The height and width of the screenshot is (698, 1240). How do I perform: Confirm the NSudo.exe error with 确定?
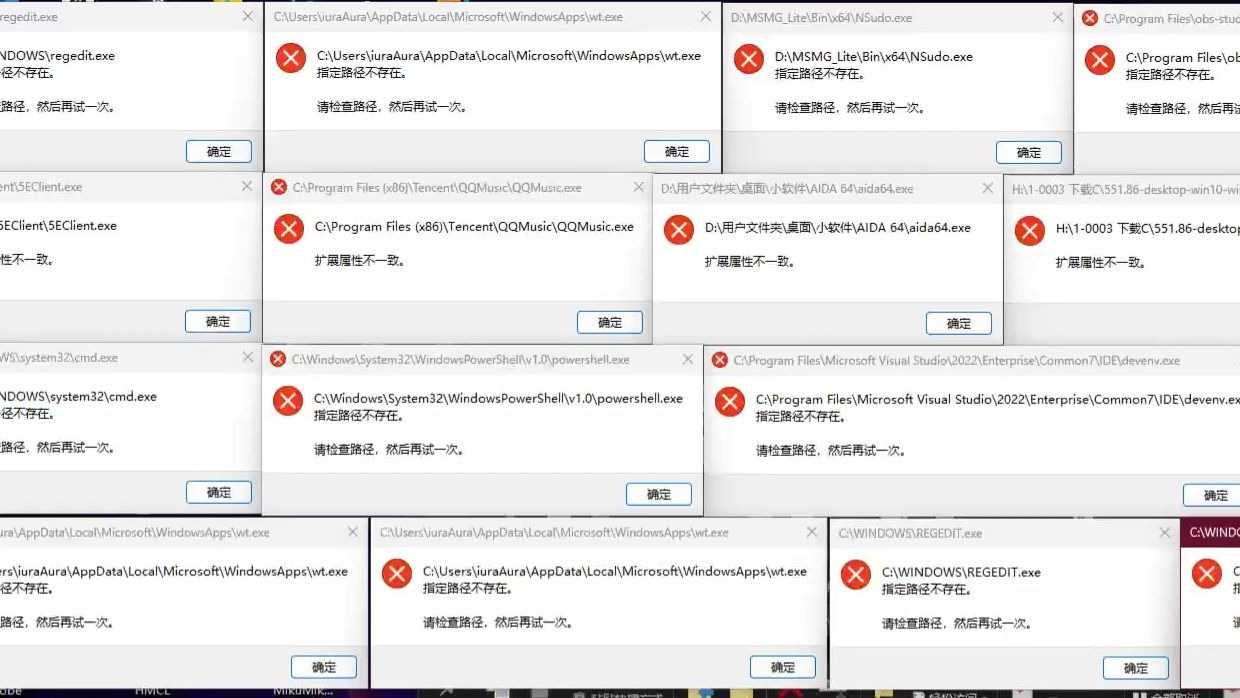pos(1029,152)
